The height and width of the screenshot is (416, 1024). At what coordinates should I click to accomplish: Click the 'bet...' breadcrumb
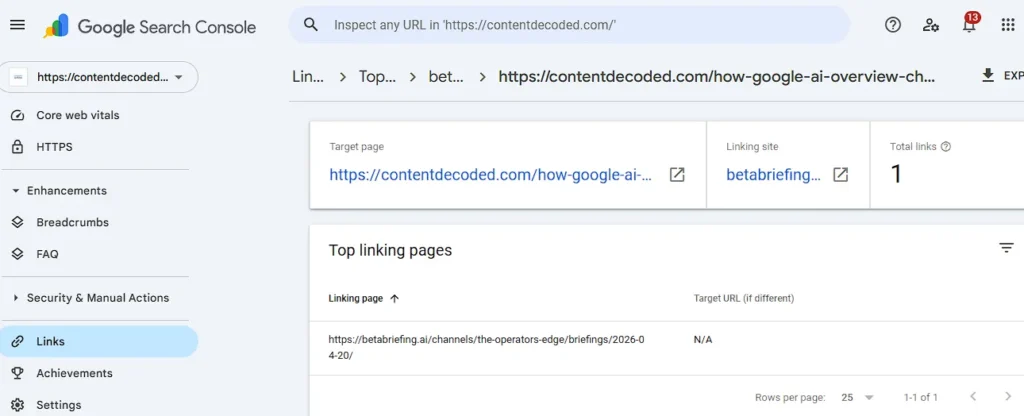pyautogui.click(x=446, y=76)
